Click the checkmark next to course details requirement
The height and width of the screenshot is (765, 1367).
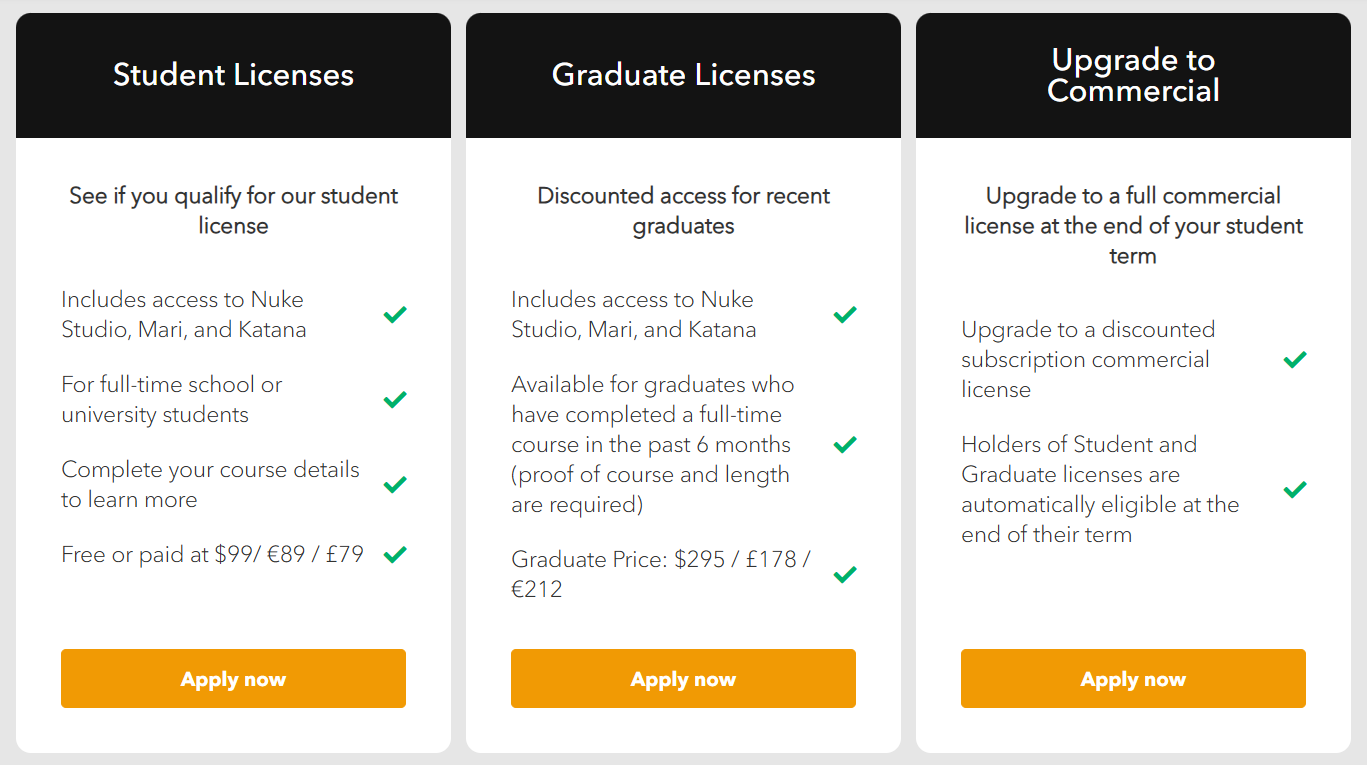[x=394, y=484]
